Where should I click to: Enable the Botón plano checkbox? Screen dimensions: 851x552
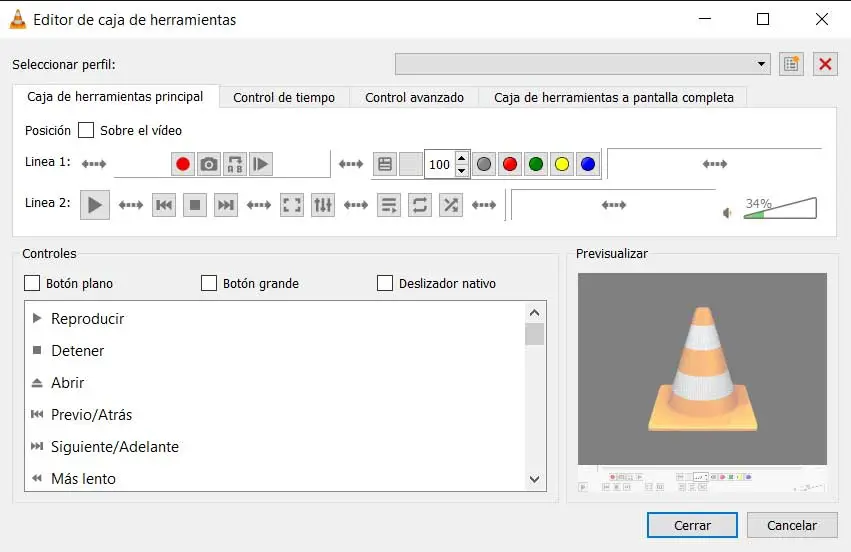pyautogui.click(x=32, y=283)
